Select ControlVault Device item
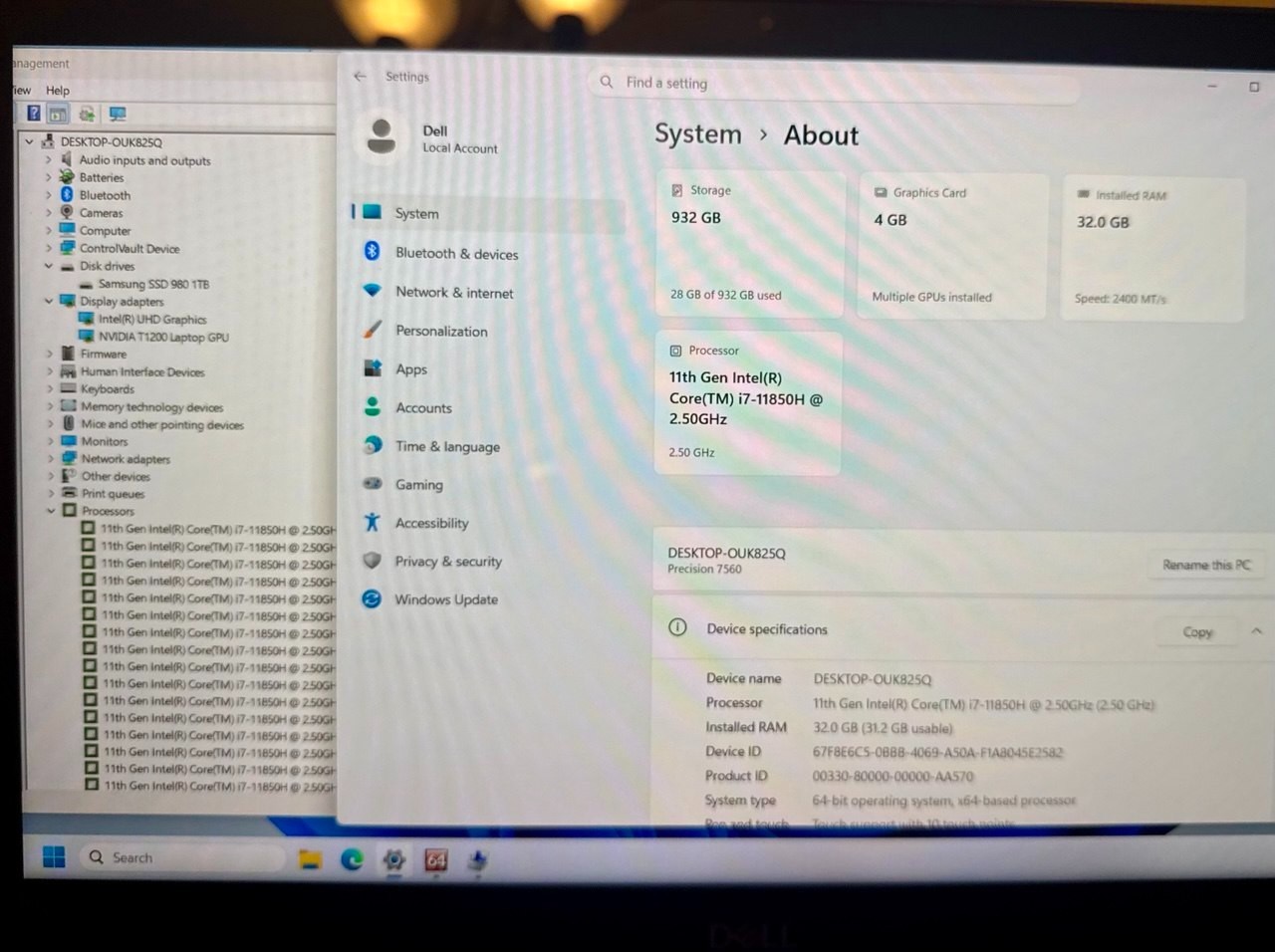Viewport: 1275px width, 952px height. point(129,249)
